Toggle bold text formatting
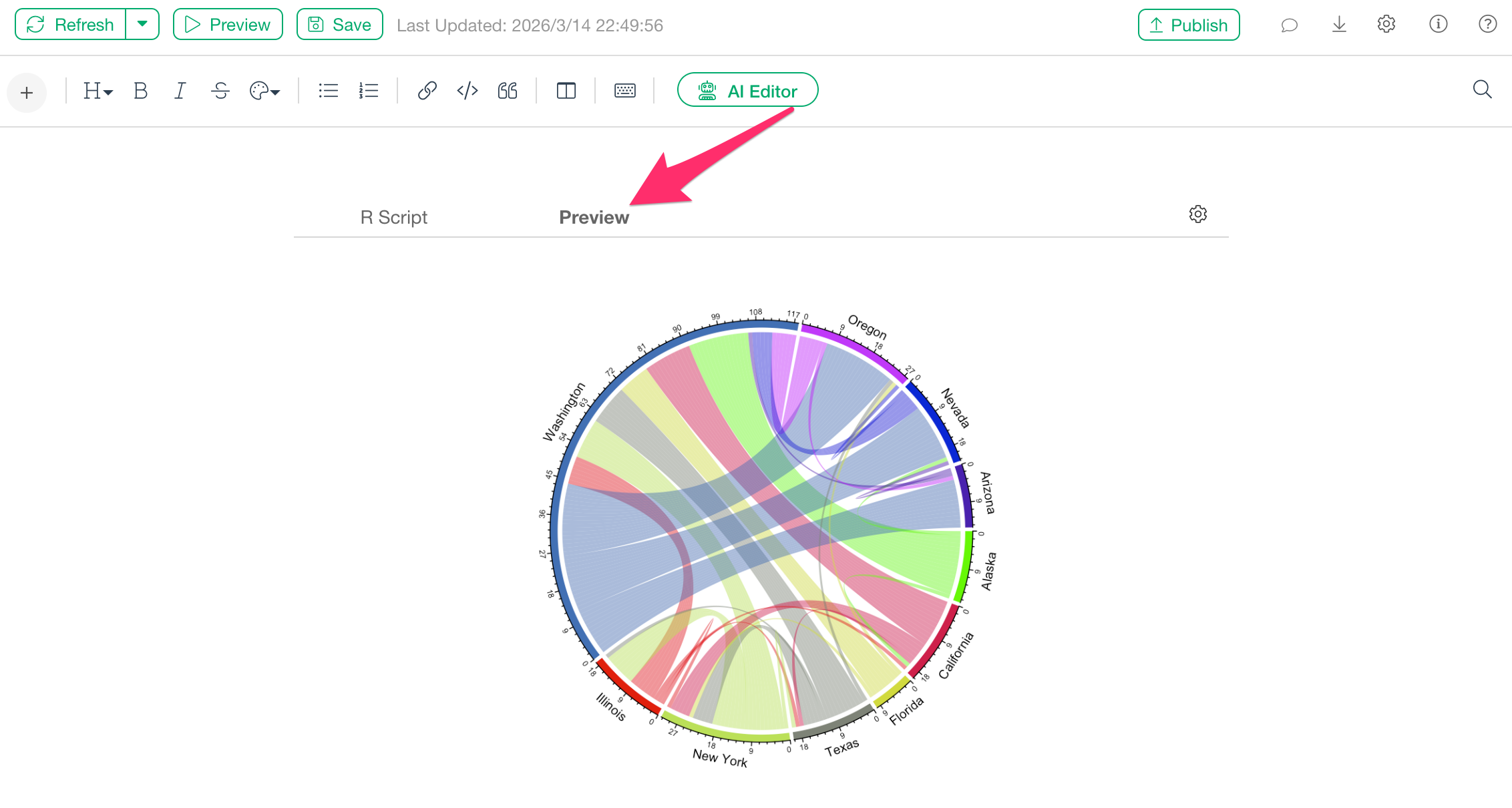Viewport: 1512px width, 808px height. 140,91
